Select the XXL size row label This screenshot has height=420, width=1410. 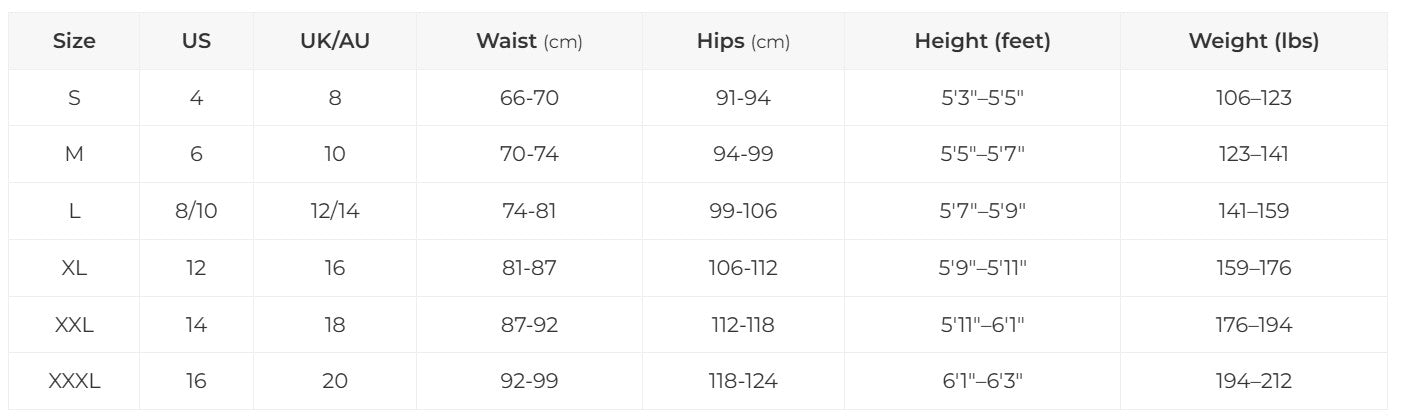coord(74,325)
